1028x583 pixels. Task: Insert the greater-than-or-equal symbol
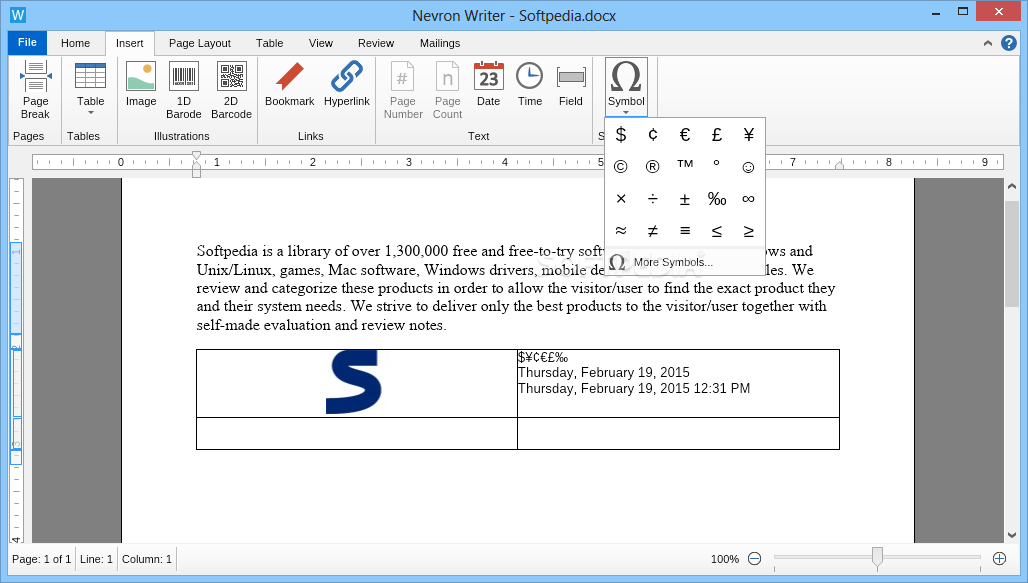click(749, 231)
